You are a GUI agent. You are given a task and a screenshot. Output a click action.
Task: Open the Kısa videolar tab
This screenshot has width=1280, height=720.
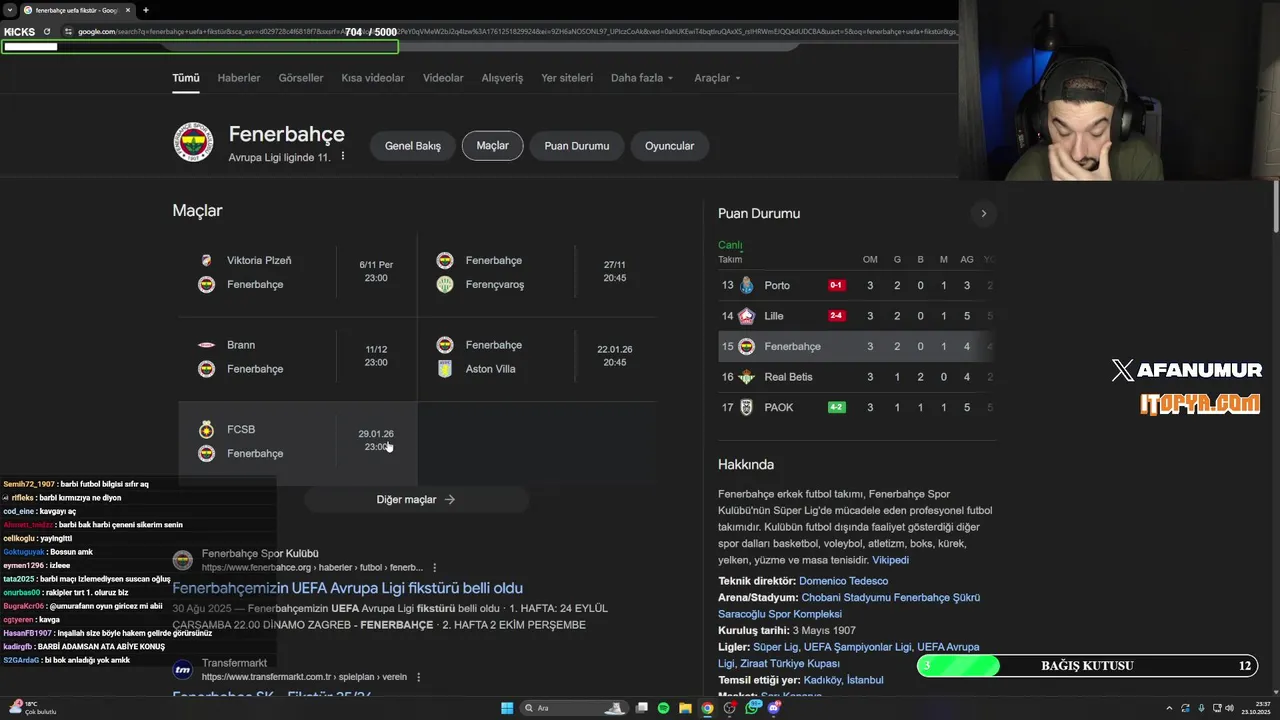[x=373, y=78]
